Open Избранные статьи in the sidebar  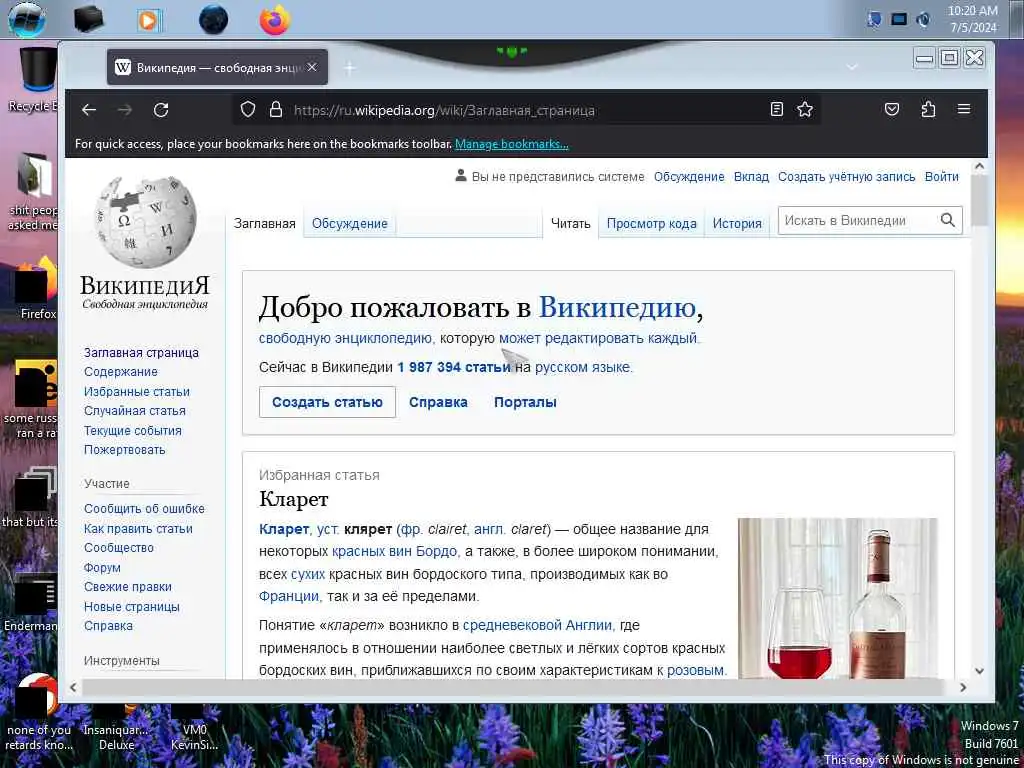(x=136, y=391)
